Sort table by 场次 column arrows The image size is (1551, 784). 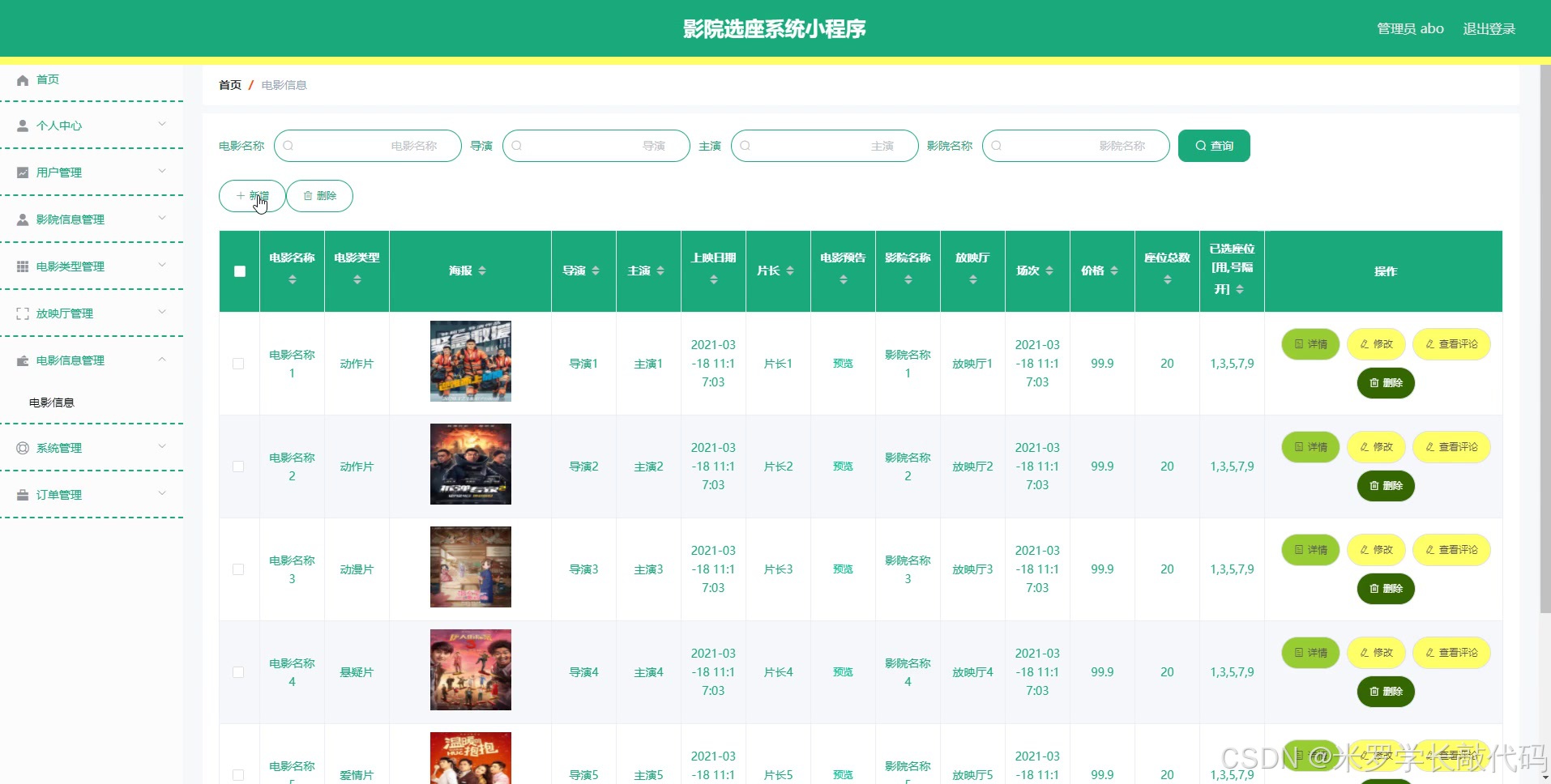(1049, 271)
